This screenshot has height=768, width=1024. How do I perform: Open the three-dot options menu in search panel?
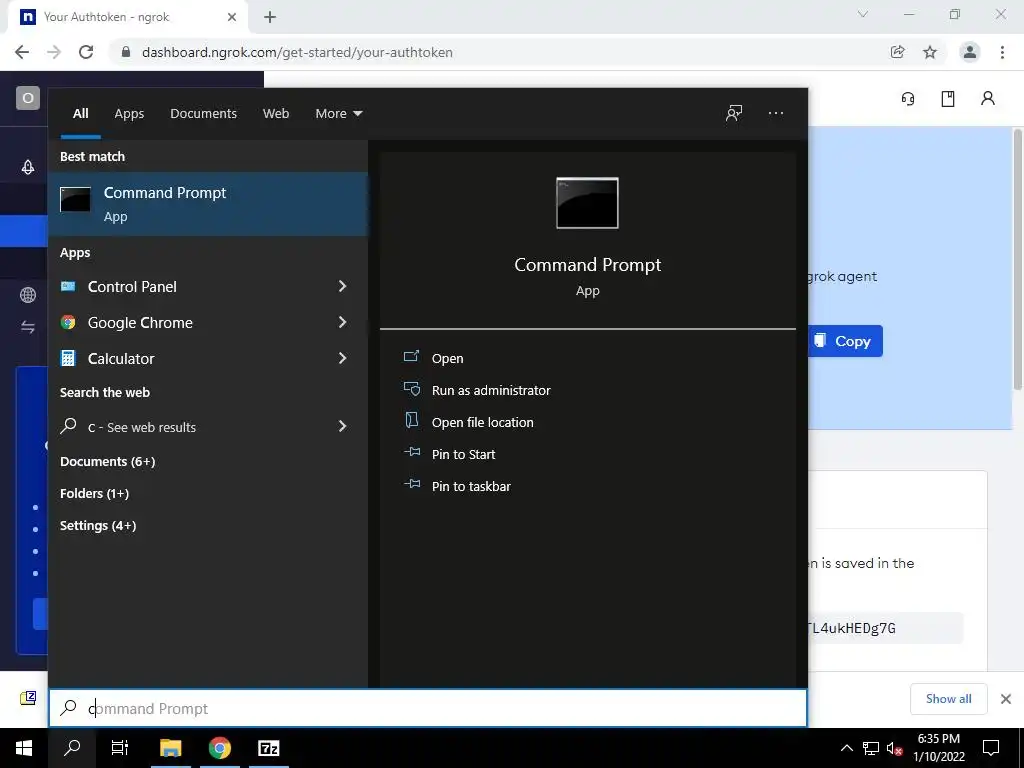pyautogui.click(x=776, y=113)
